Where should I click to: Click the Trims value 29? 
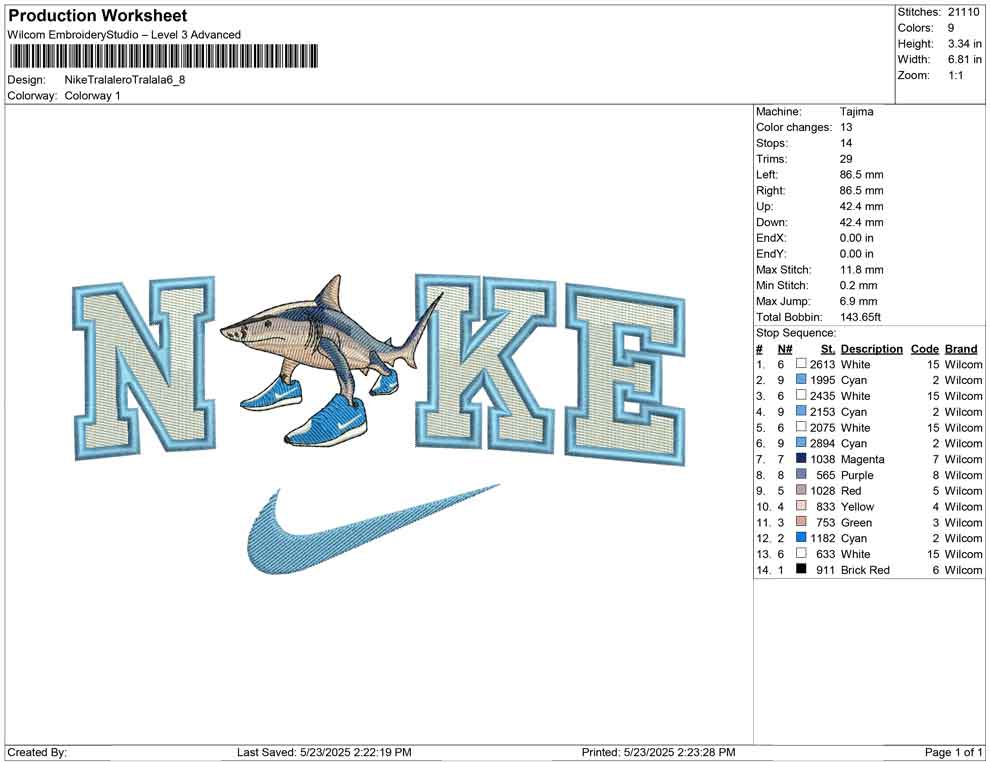tap(845, 158)
